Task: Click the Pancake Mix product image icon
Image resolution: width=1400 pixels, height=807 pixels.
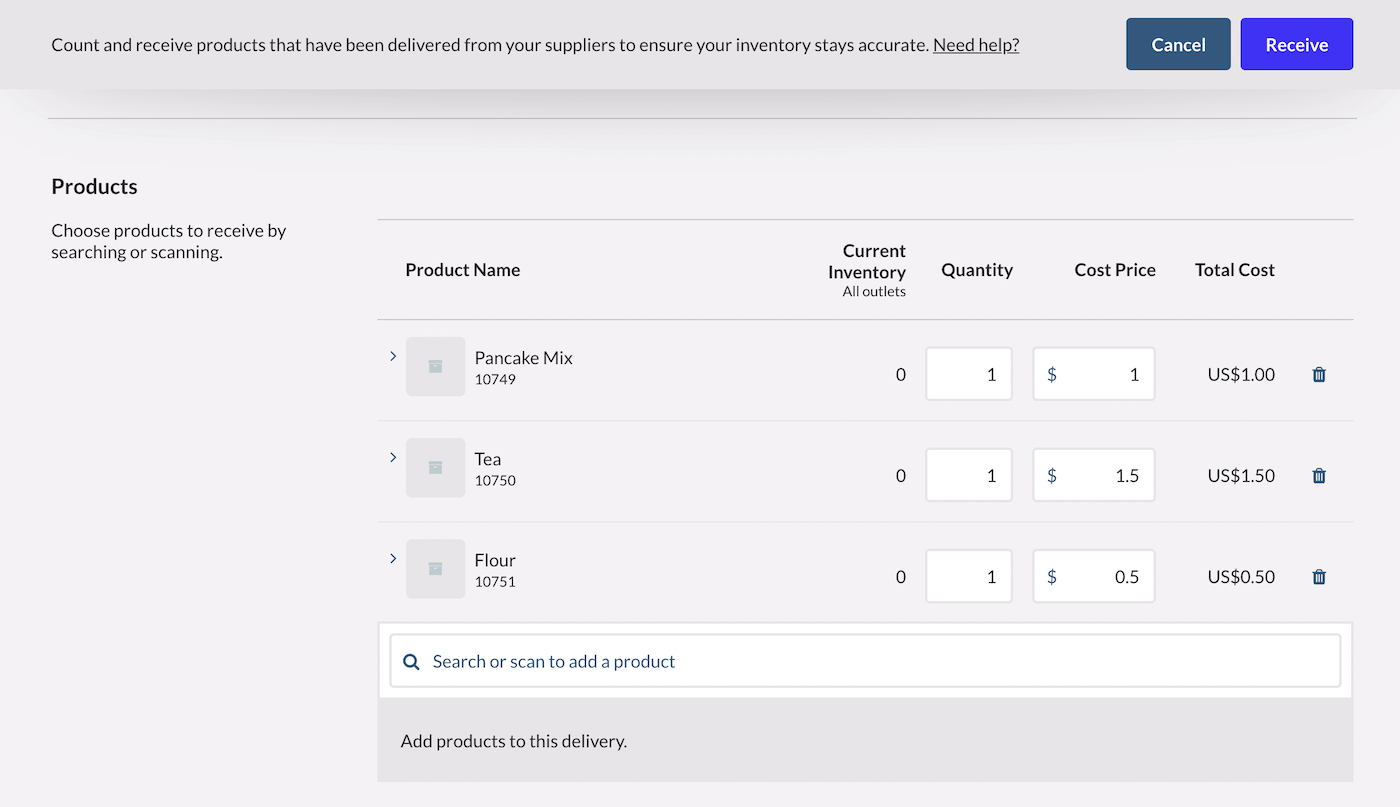Action: click(435, 366)
